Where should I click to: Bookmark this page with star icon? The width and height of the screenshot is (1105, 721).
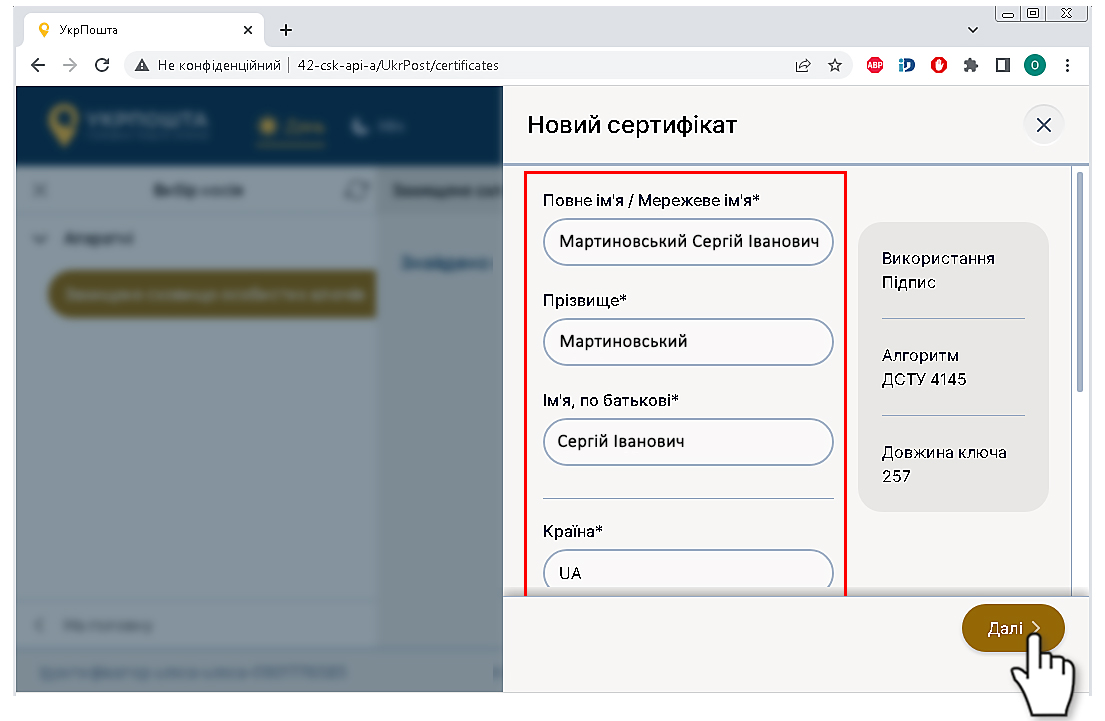835,65
